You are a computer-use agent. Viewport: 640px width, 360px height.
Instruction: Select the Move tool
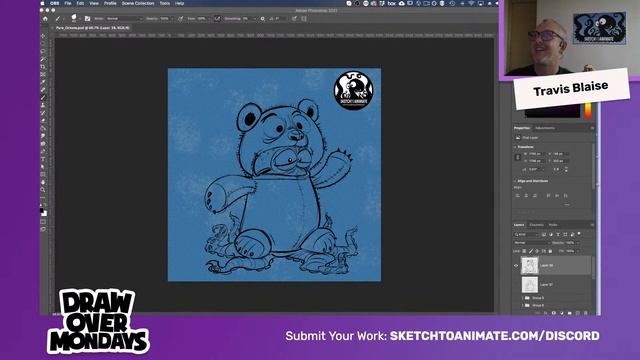coord(43,36)
